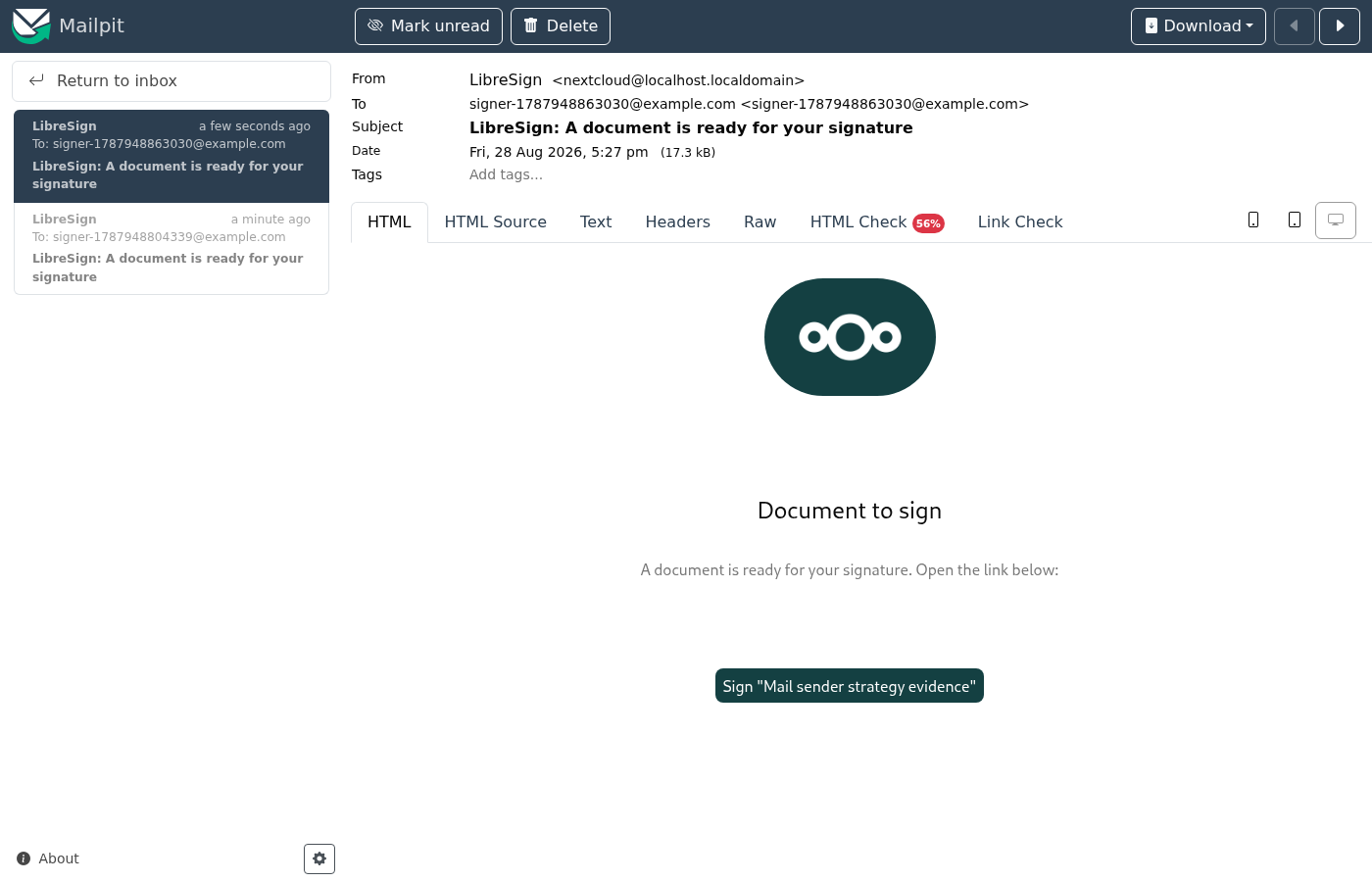This screenshot has height=882, width=1372.
Task: Click the Add tags input field
Action: click(506, 174)
